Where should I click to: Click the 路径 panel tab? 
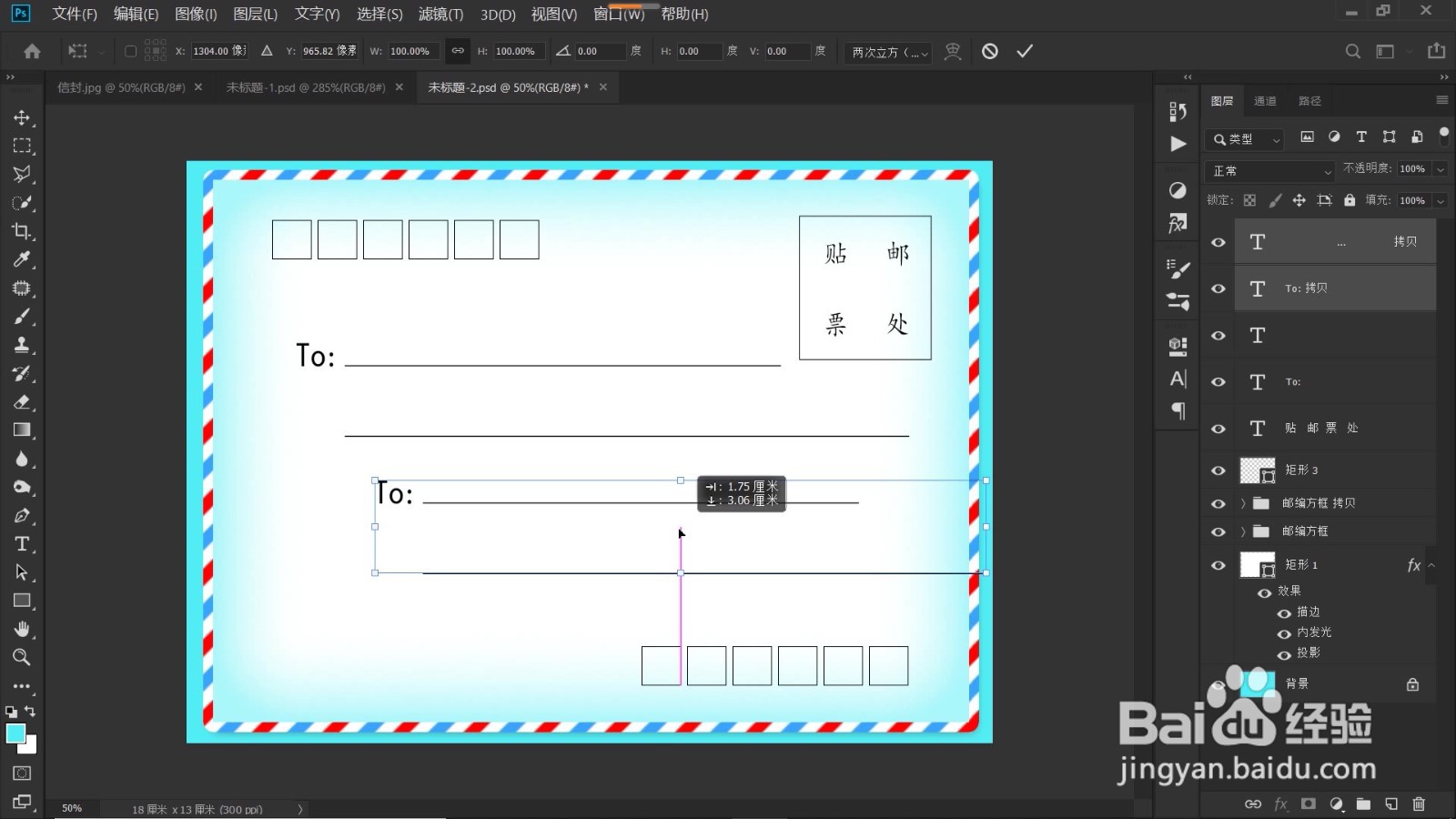click(1309, 101)
